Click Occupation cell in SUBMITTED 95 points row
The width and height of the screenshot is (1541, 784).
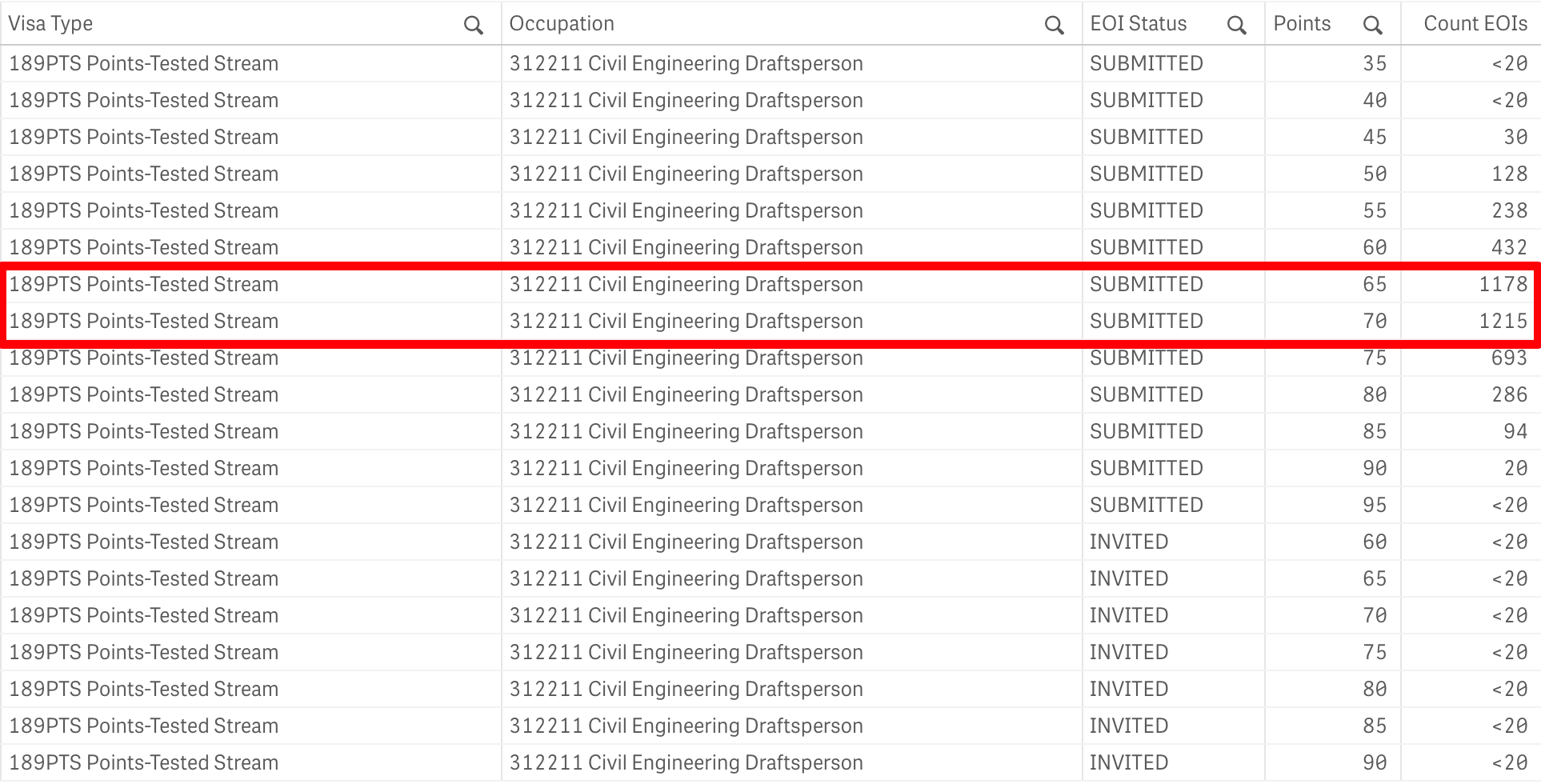pyautogui.click(x=686, y=505)
